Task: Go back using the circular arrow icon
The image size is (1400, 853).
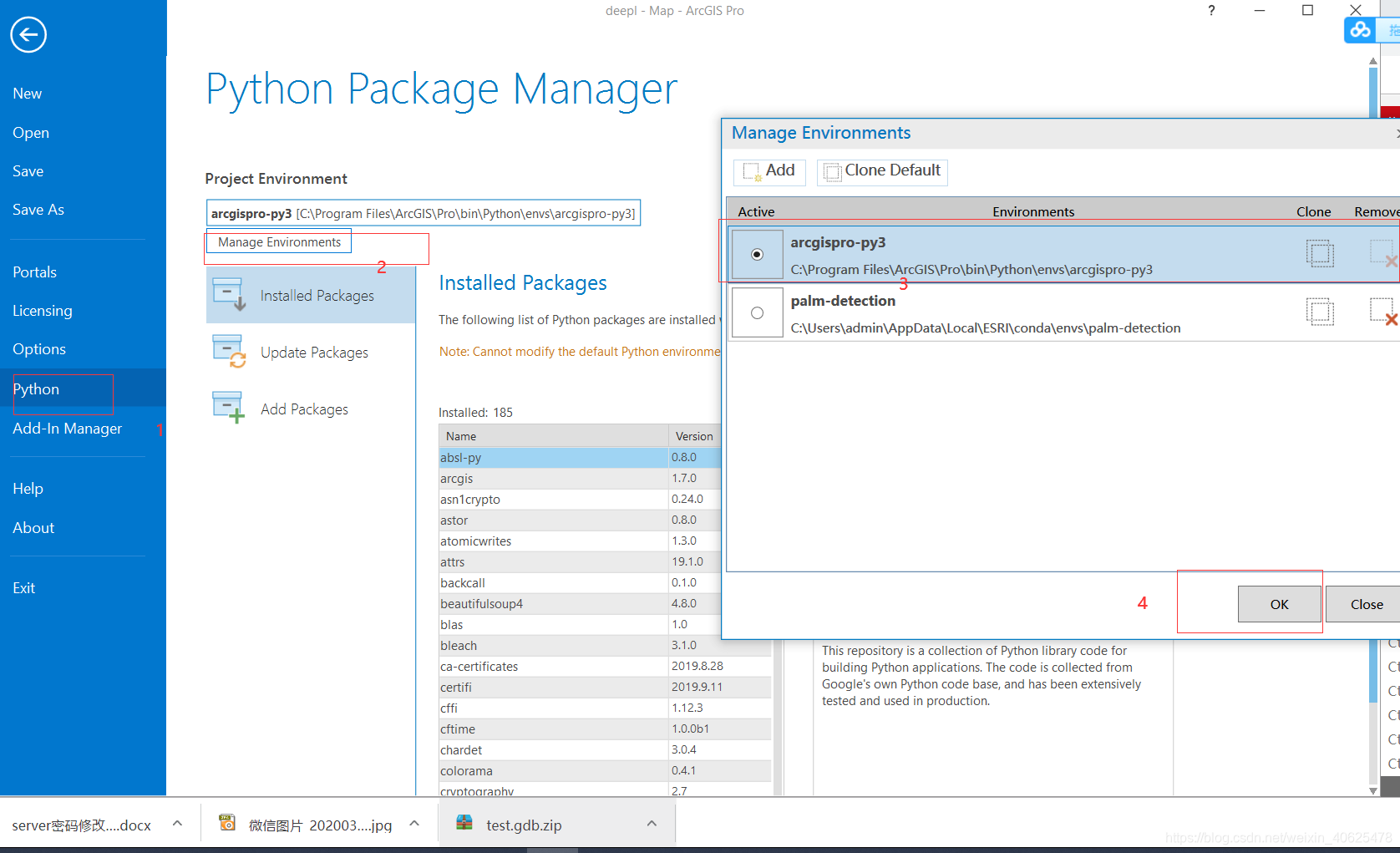Action: [28, 34]
